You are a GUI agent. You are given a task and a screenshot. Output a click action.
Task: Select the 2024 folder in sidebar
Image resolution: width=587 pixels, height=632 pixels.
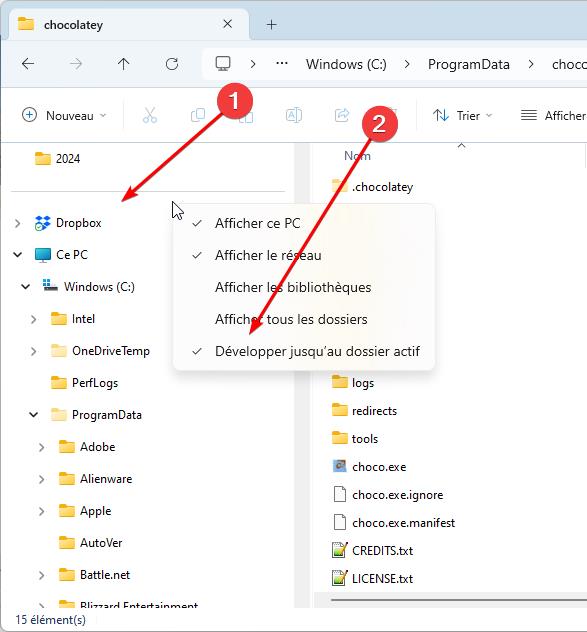pos(58,158)
